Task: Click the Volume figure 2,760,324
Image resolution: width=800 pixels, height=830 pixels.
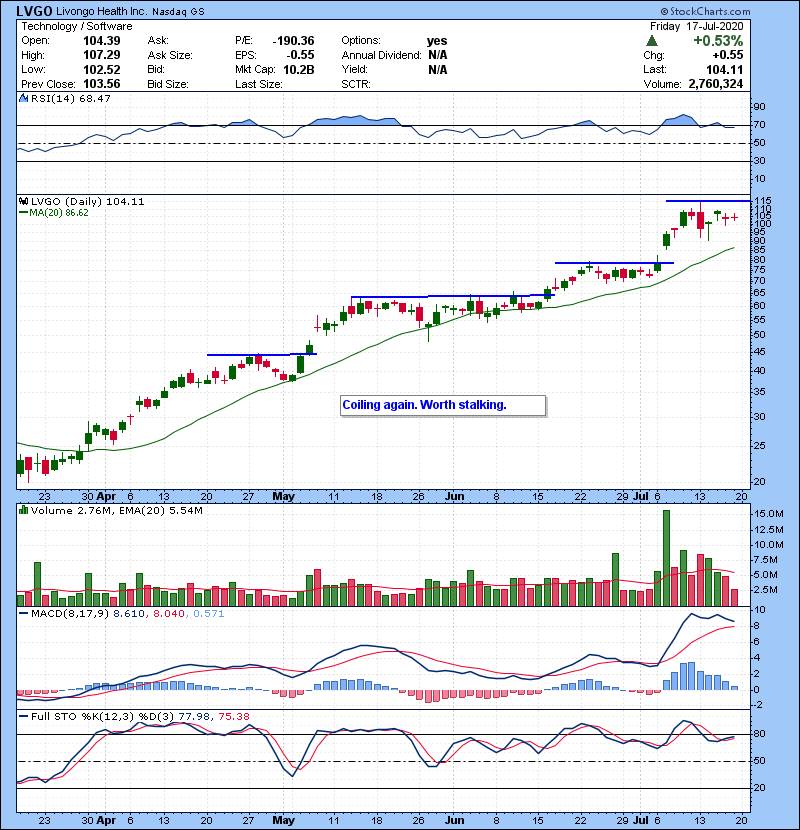Action: point(715,84)
